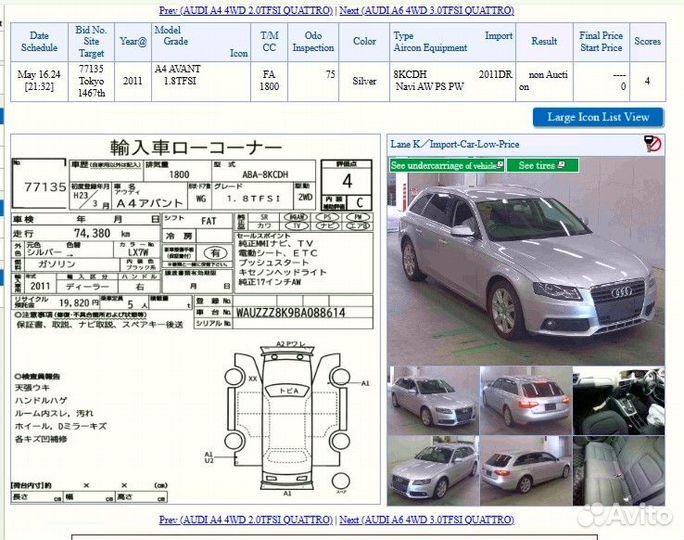Click the Color column header
Screen dimensions: 684x540
(x=364, y=42)
